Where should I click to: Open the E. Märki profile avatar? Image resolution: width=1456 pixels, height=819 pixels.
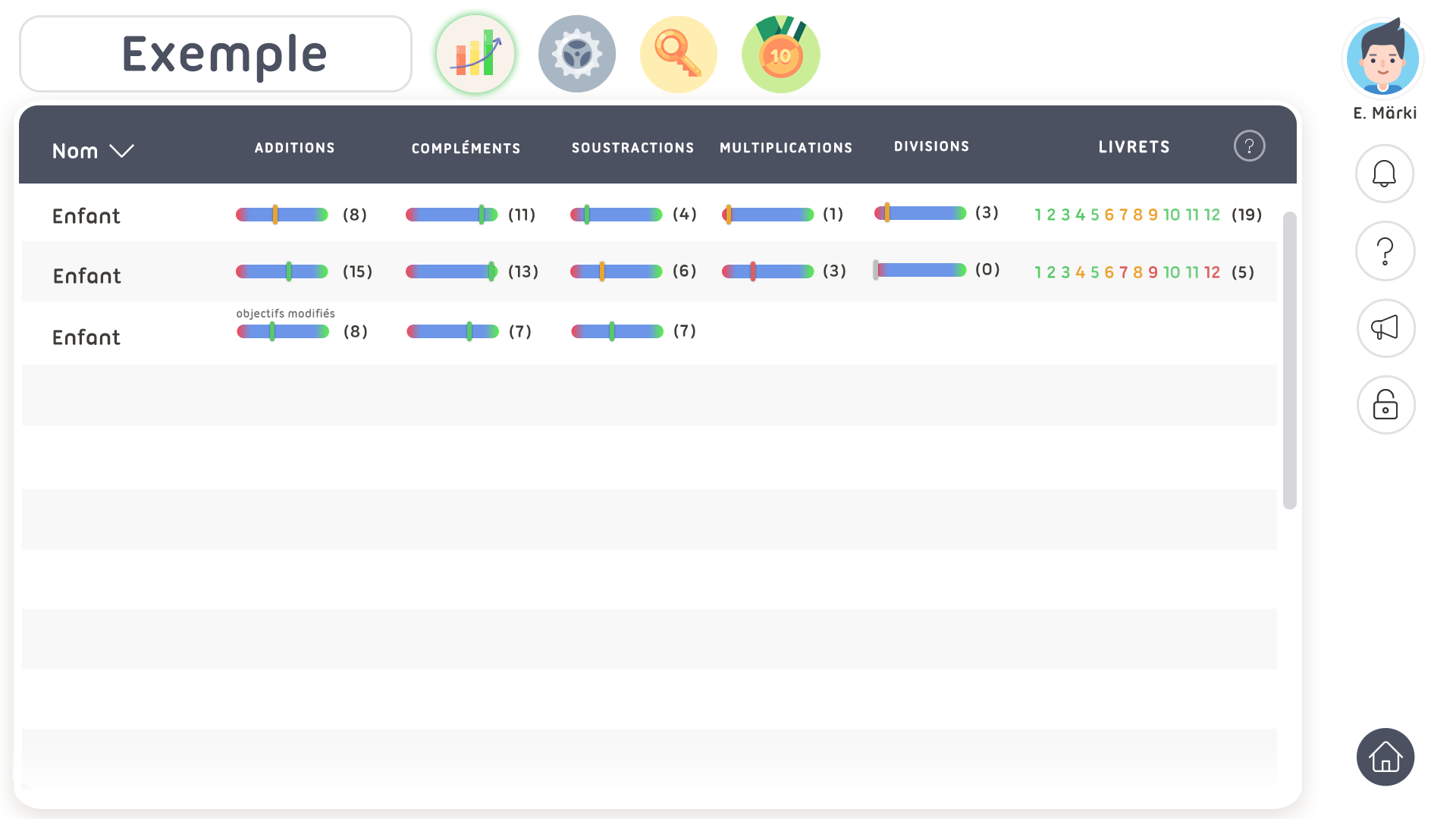tap(1382, 59)
